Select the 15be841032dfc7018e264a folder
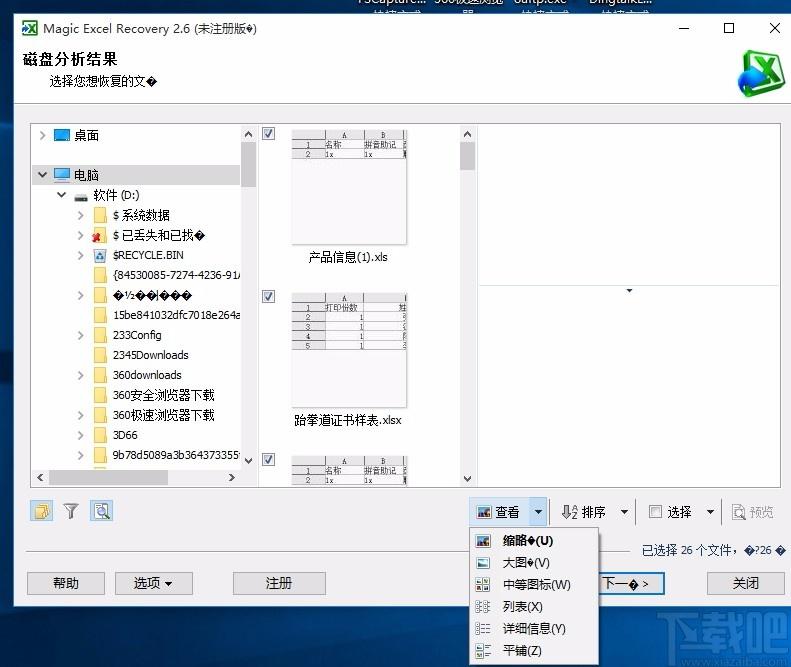The width and height of the screenshot is (791, 667). pyautogui.click(x=176, y=315)
